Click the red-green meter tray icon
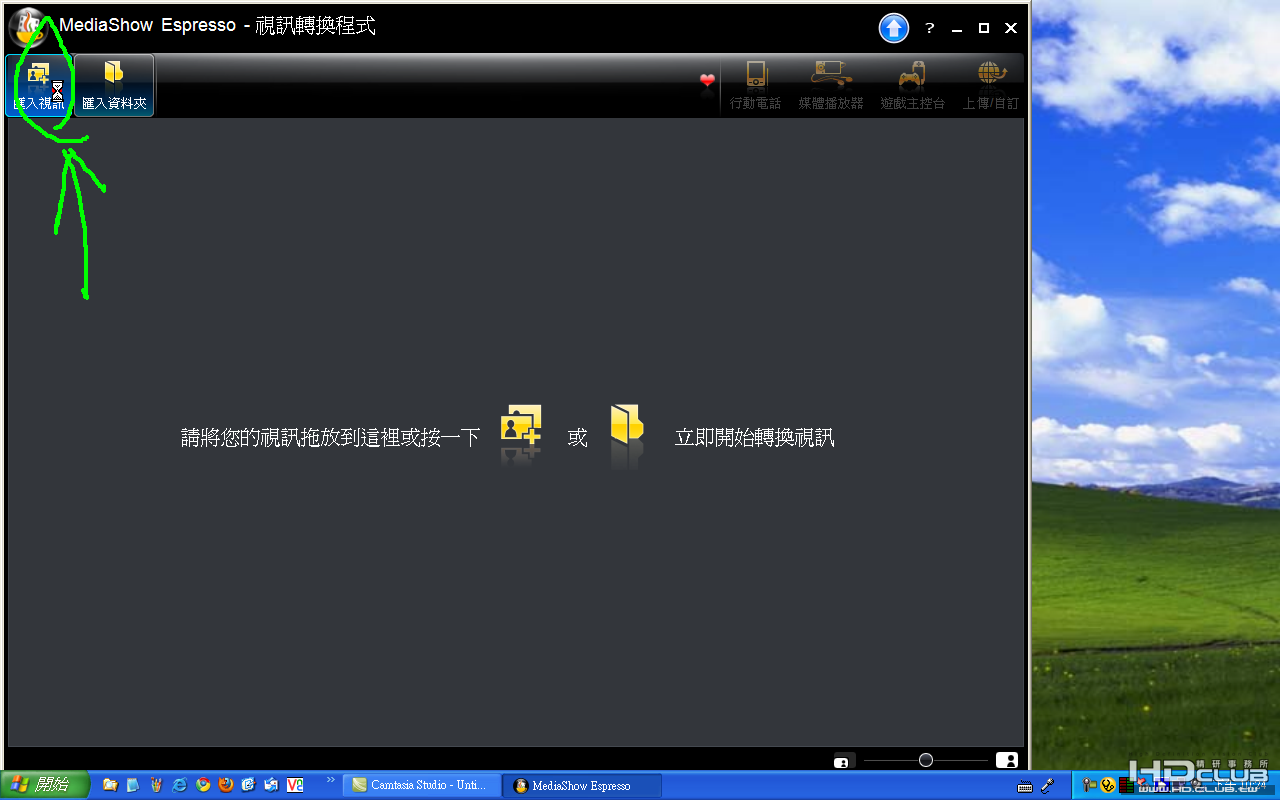 (x=1126, y=786)
